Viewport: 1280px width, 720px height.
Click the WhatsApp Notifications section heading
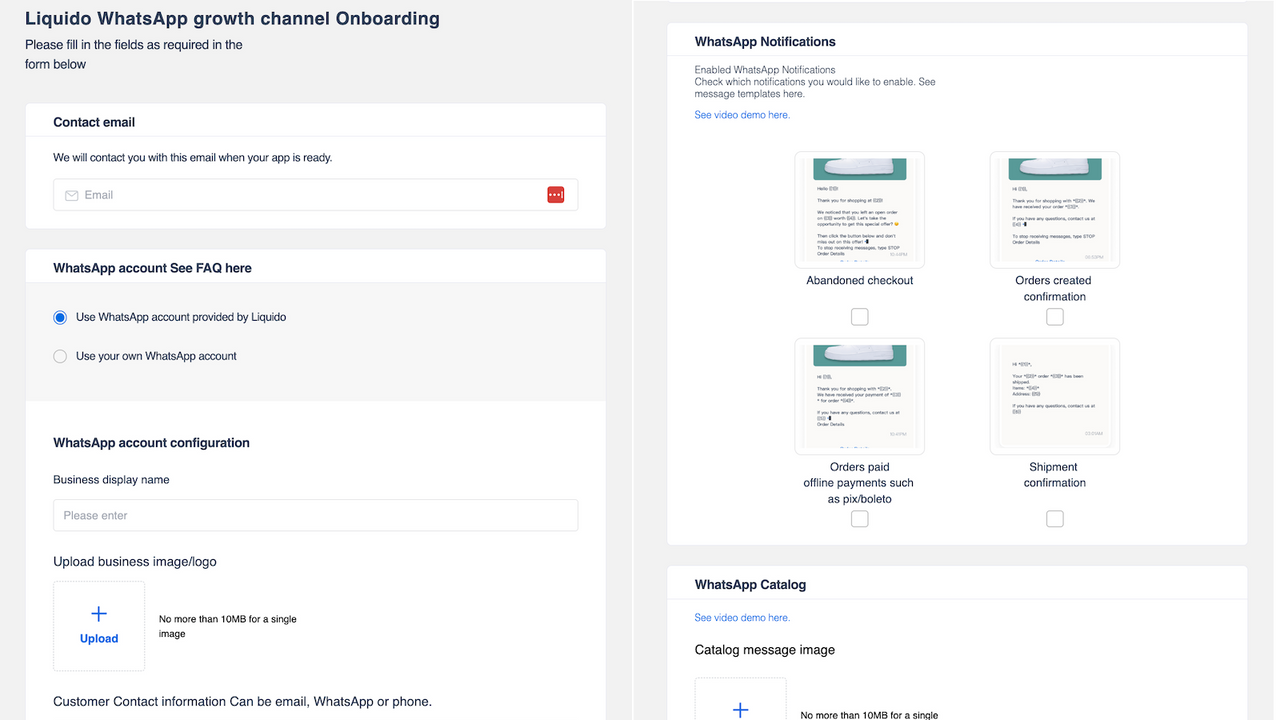tap(765, 42)
